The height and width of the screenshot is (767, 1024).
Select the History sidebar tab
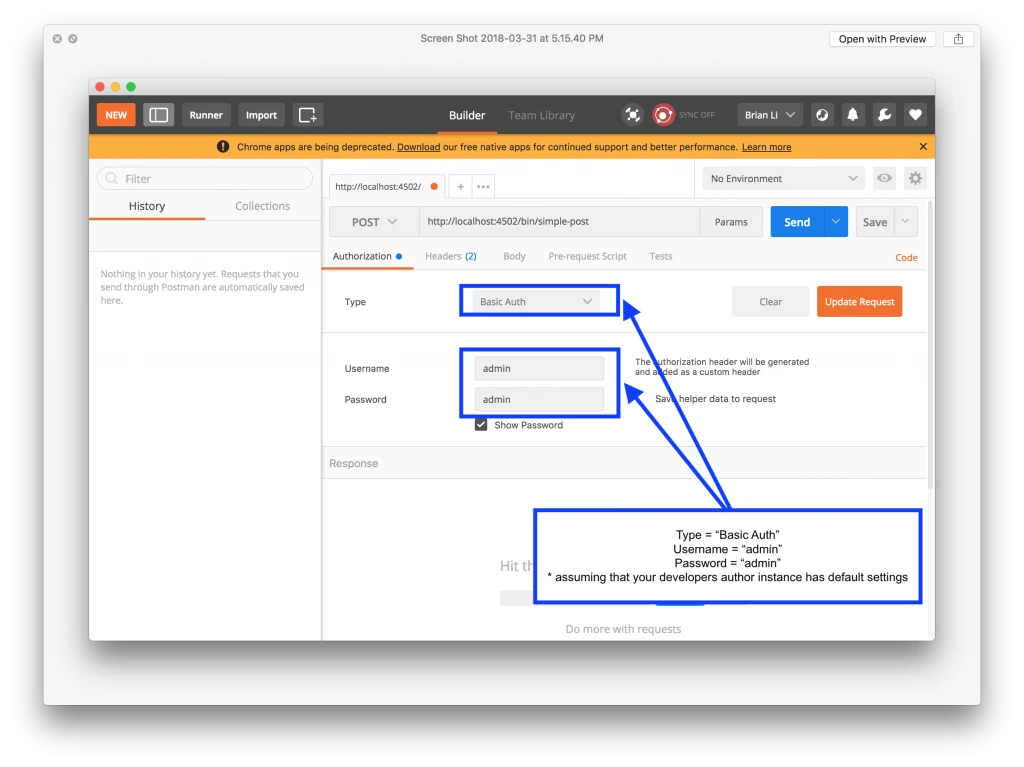click(x=147, y=206)
